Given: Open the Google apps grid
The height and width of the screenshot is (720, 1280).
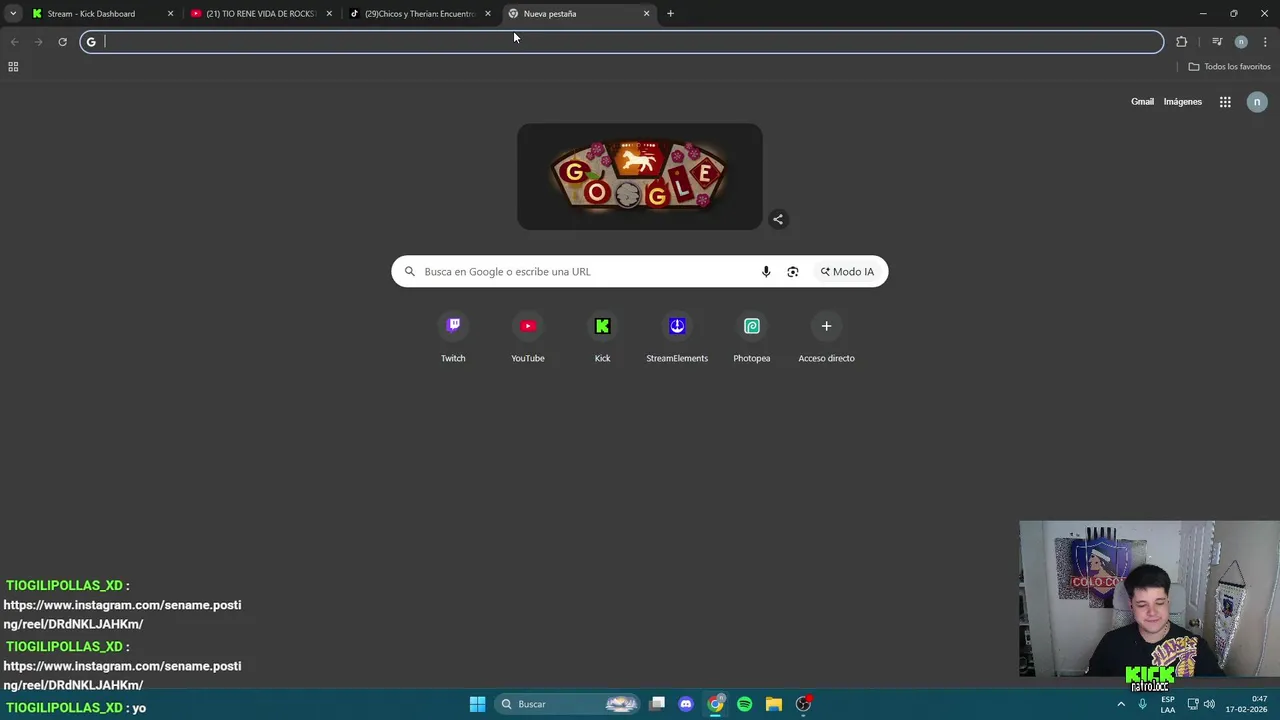Looking at the screenshot, I should click(1225, 102).
